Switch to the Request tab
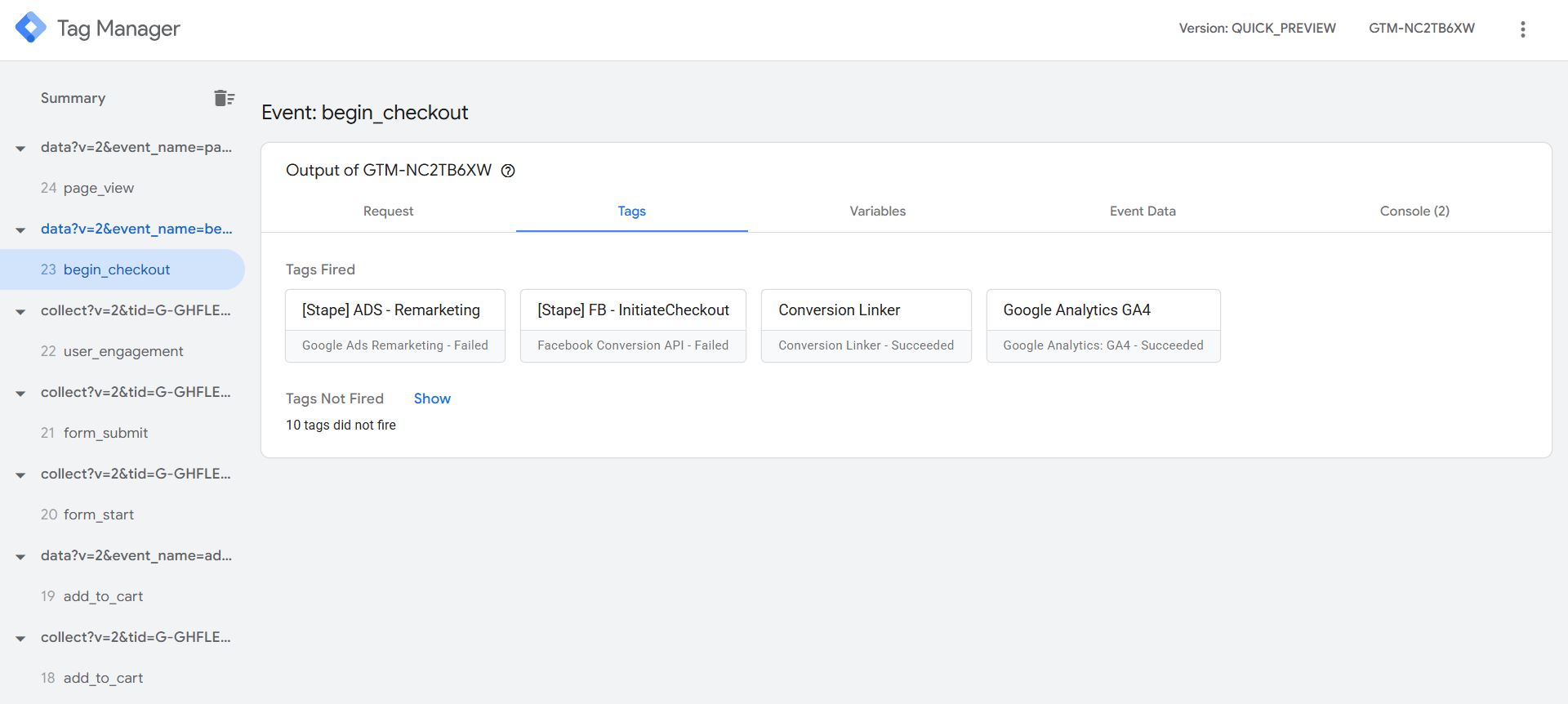1568x704 pixels. (388, 211)
